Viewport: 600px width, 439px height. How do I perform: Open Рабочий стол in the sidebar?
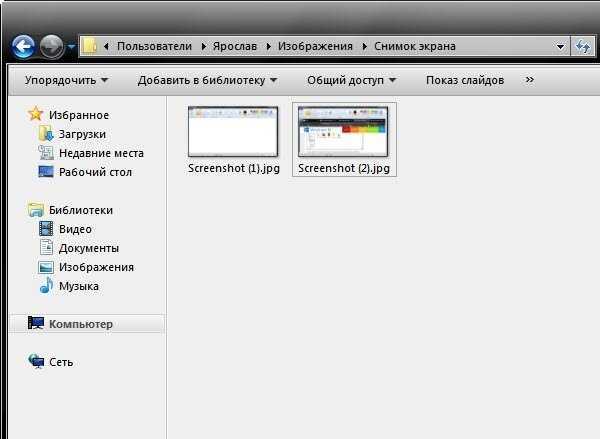pyautogui.click(x=95, y=172)
